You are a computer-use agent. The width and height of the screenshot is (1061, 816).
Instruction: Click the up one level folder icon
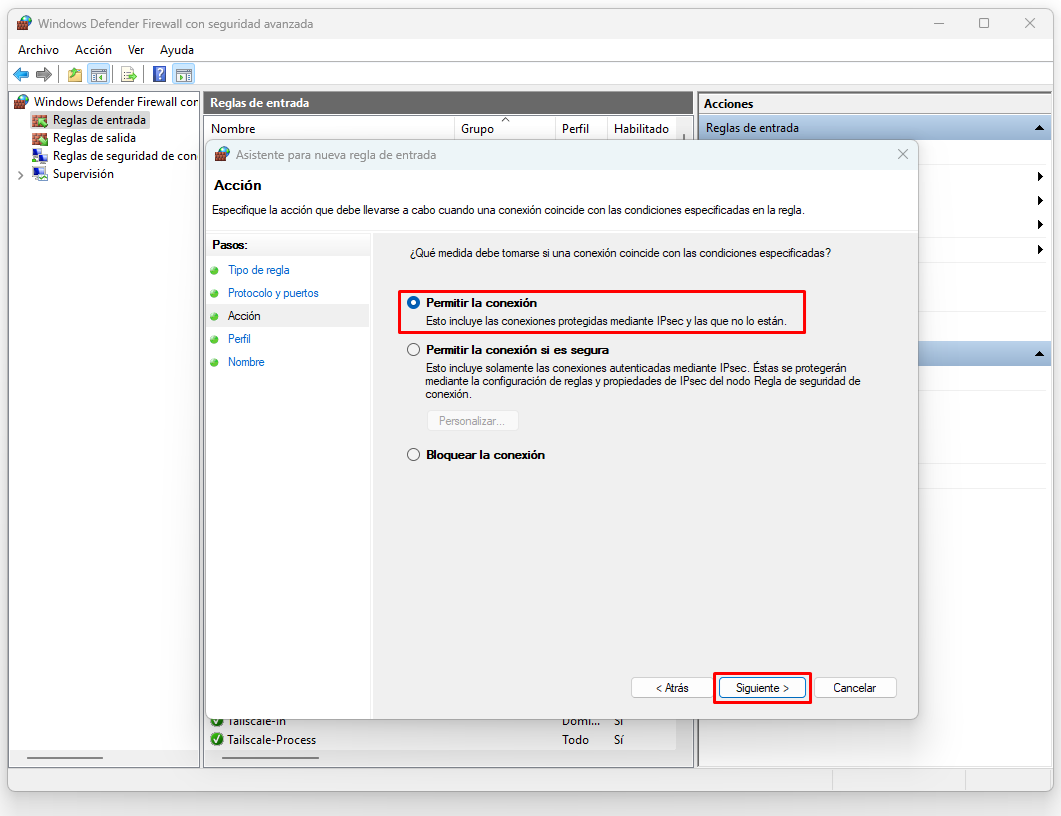[x=74, y=74]
